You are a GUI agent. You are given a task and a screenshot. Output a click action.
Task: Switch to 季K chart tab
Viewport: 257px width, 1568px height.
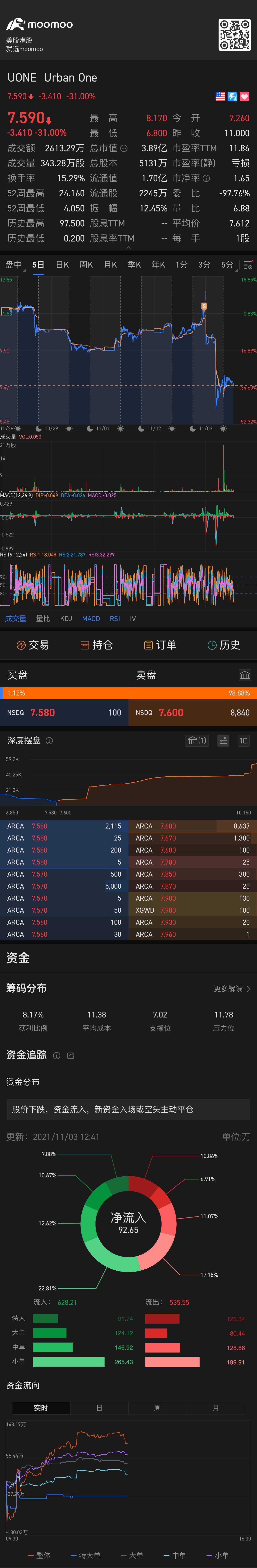pos(134,265)
